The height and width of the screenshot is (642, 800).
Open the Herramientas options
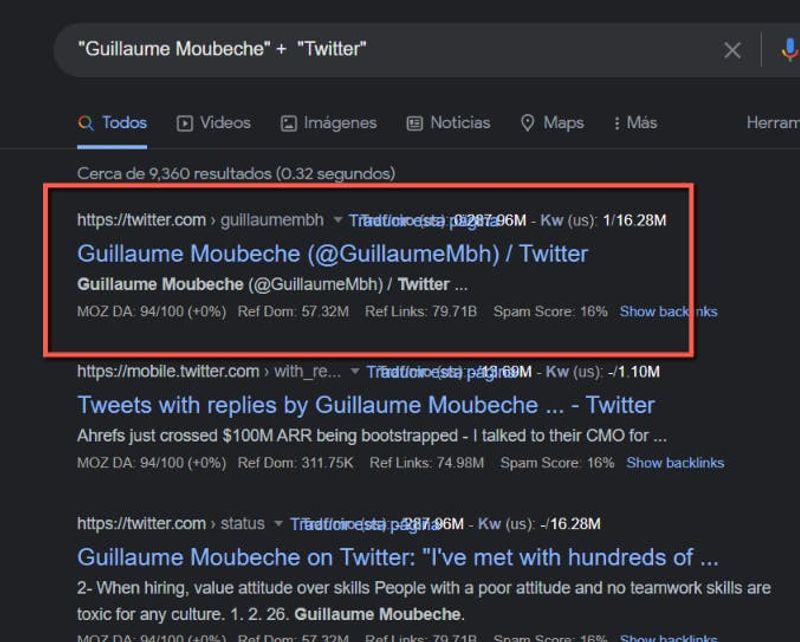point(773,123)
